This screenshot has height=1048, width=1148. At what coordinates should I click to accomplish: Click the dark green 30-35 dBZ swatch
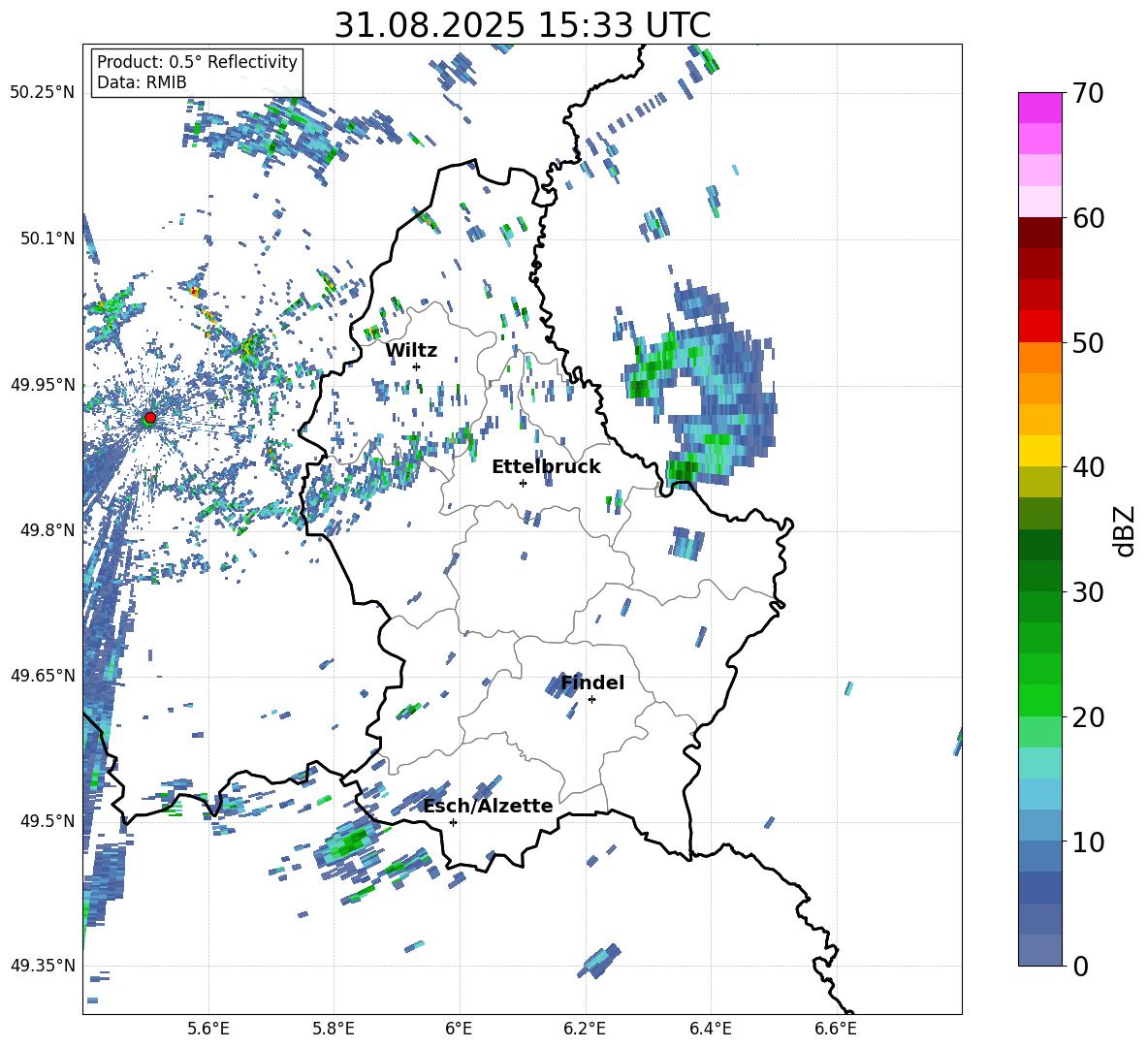coord(1039,545)
